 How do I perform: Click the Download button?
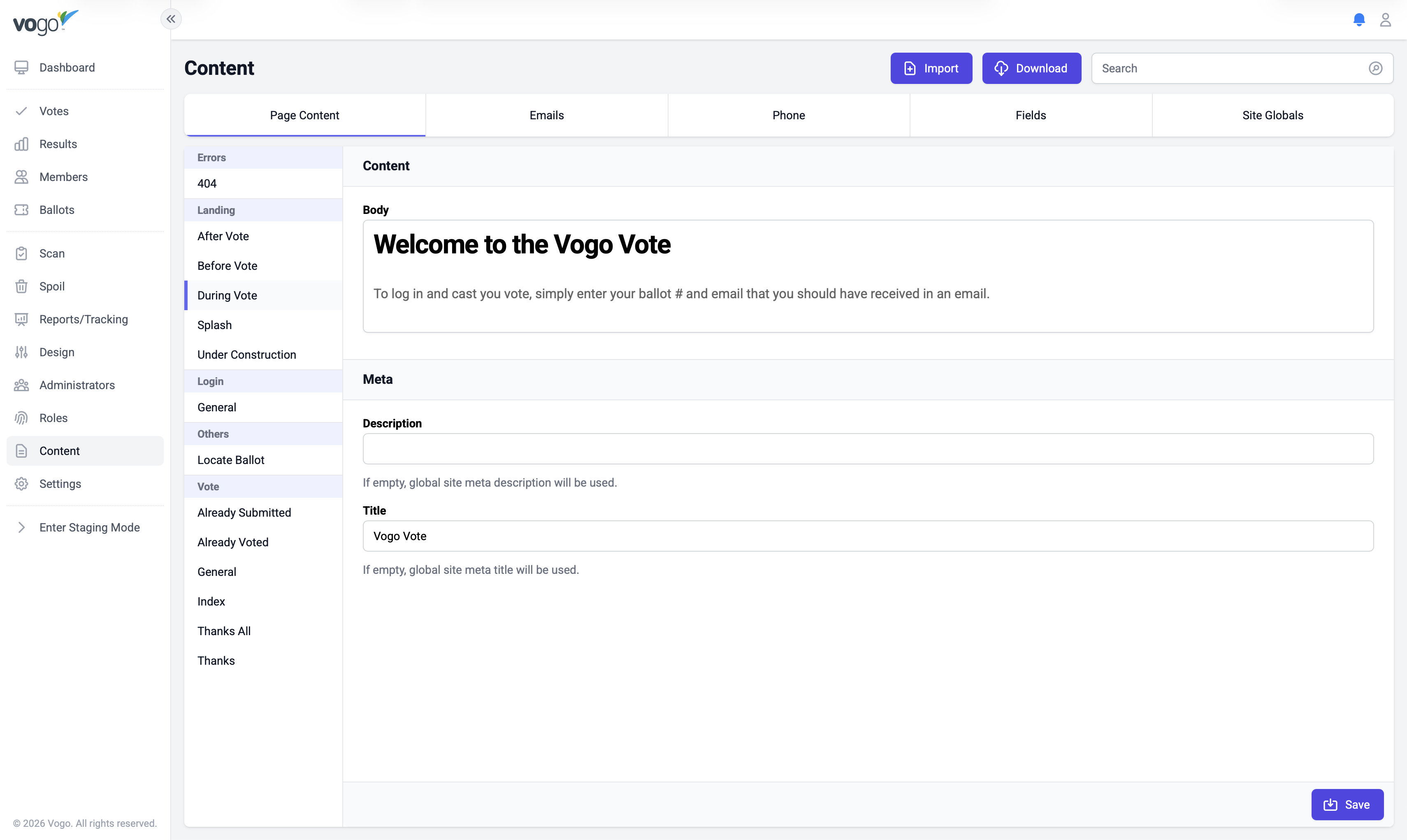coord(1031,68)
